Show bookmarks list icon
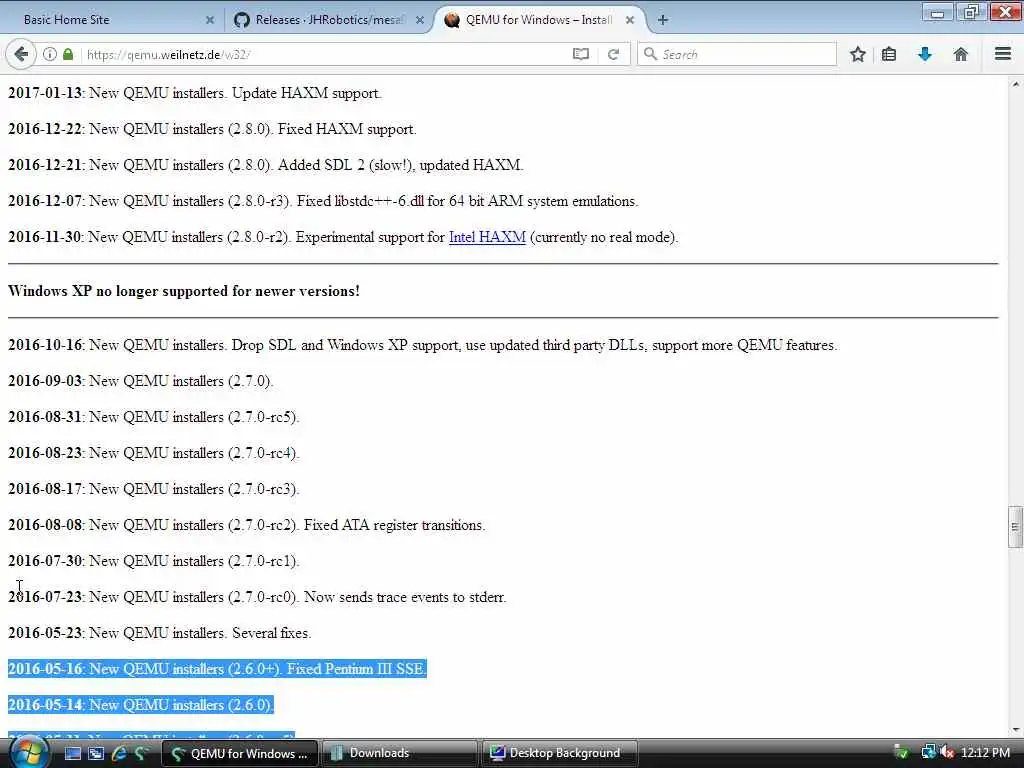The width and height of the screenshot is (1024, 768). [x=889, y=54]
